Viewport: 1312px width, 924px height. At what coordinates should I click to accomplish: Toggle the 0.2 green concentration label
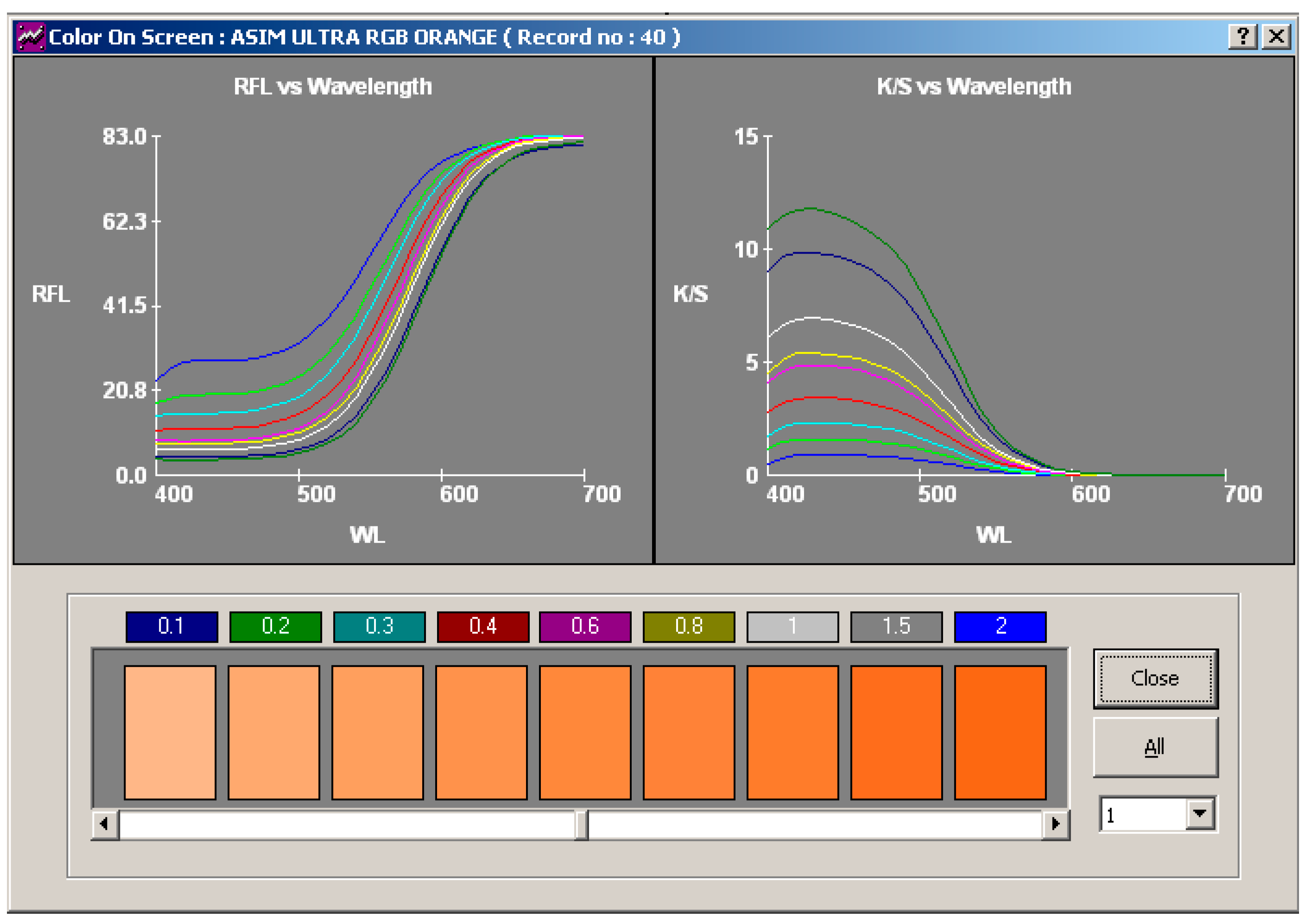(x=275, y=627)
